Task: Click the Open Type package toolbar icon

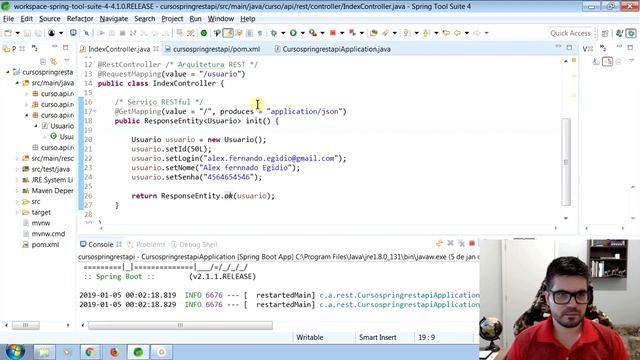Action: click(373, 33)
